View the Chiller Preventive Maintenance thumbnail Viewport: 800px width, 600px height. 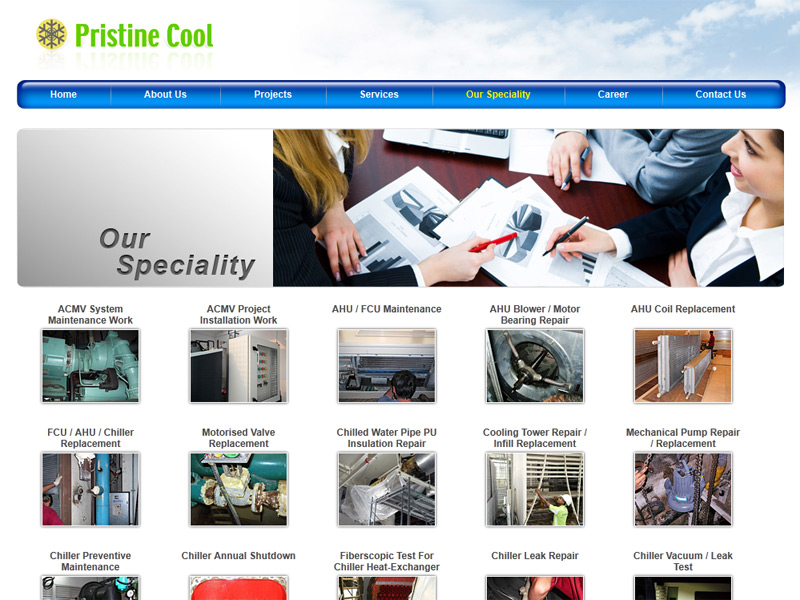pos(90,588)
